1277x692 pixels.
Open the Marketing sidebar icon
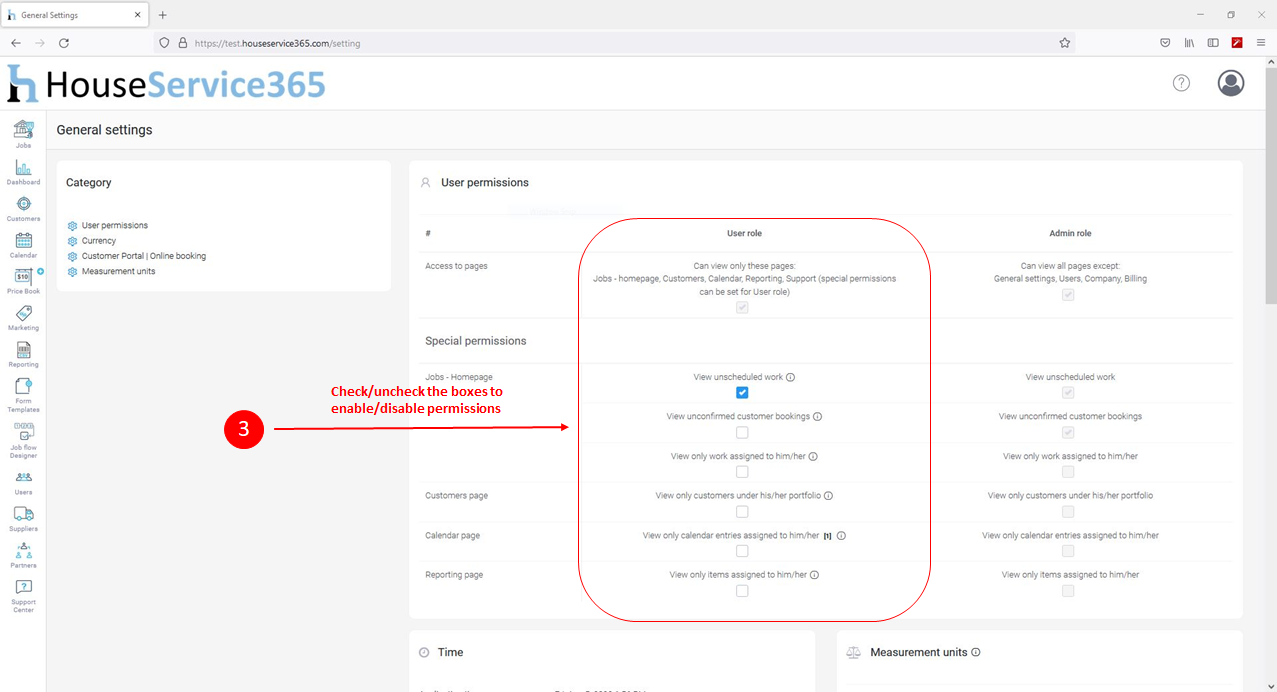(x=23, y=318)
